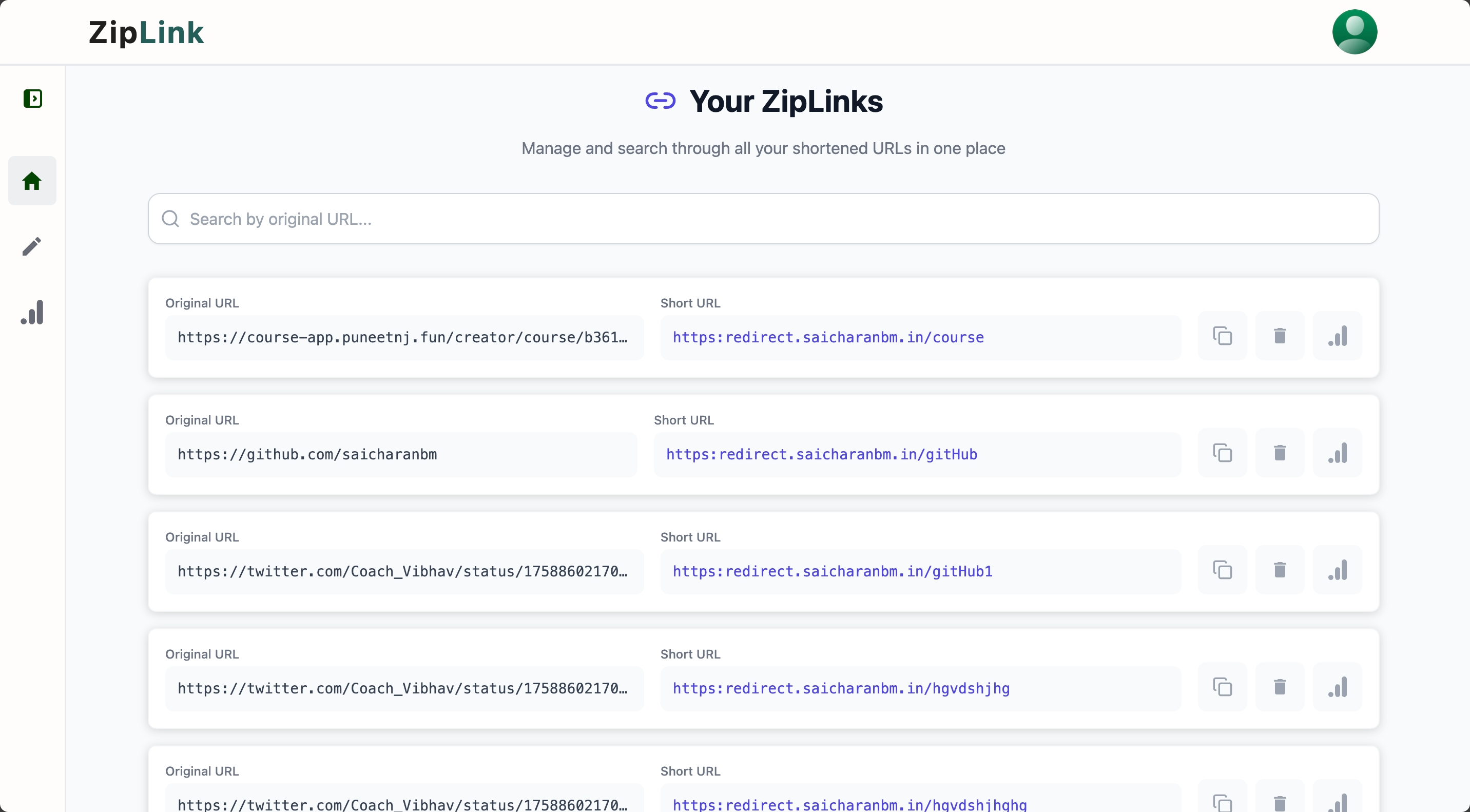Copy the course short URL
The image size is (1470, 812).
point(1222,336)
